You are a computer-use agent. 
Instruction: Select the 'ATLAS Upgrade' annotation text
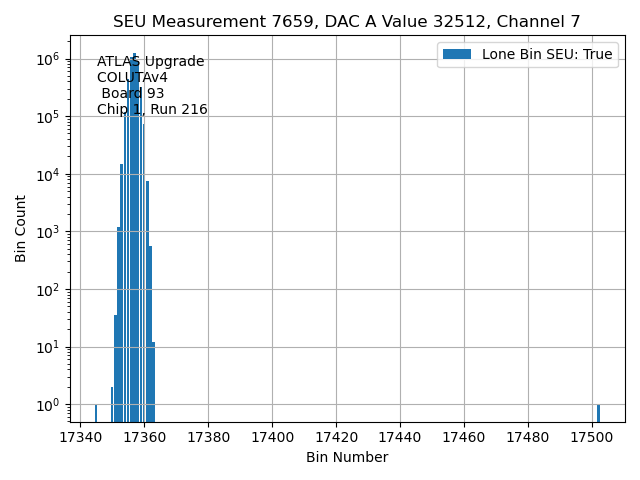151,62
